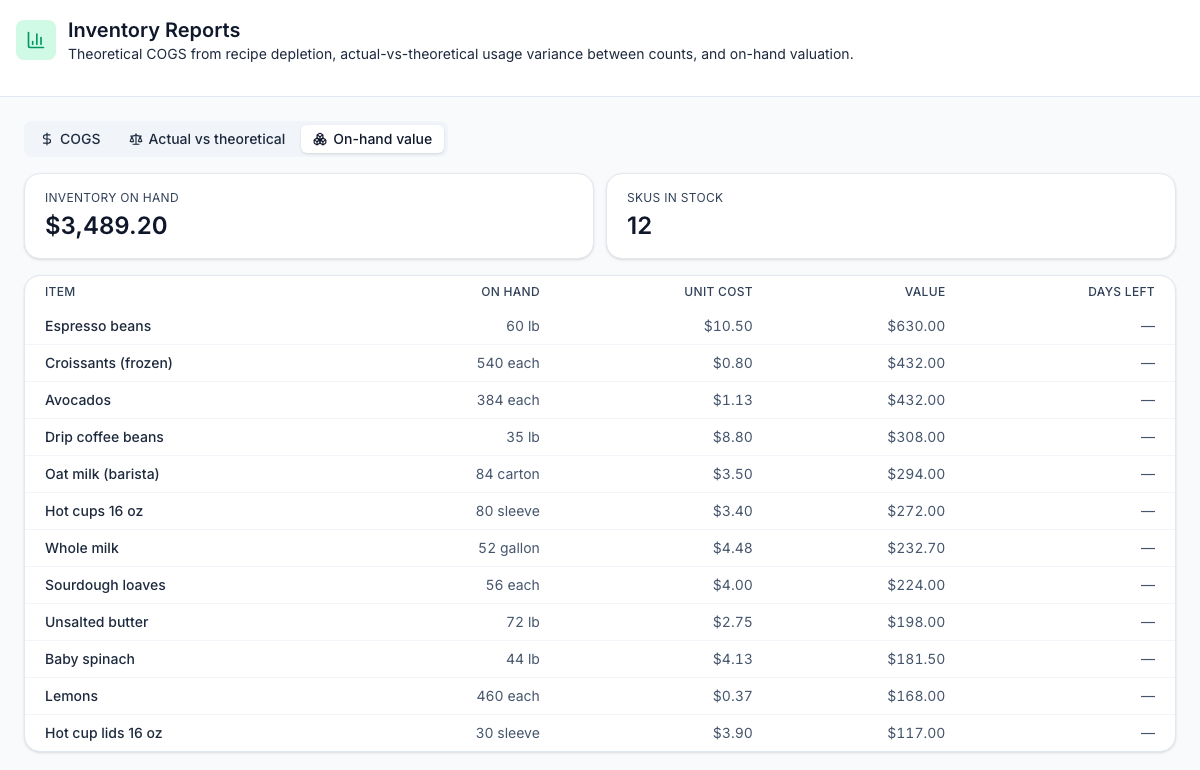Click the $272.00 value cell
Screen dimensions: 1200x770
(x=916, y=511)
